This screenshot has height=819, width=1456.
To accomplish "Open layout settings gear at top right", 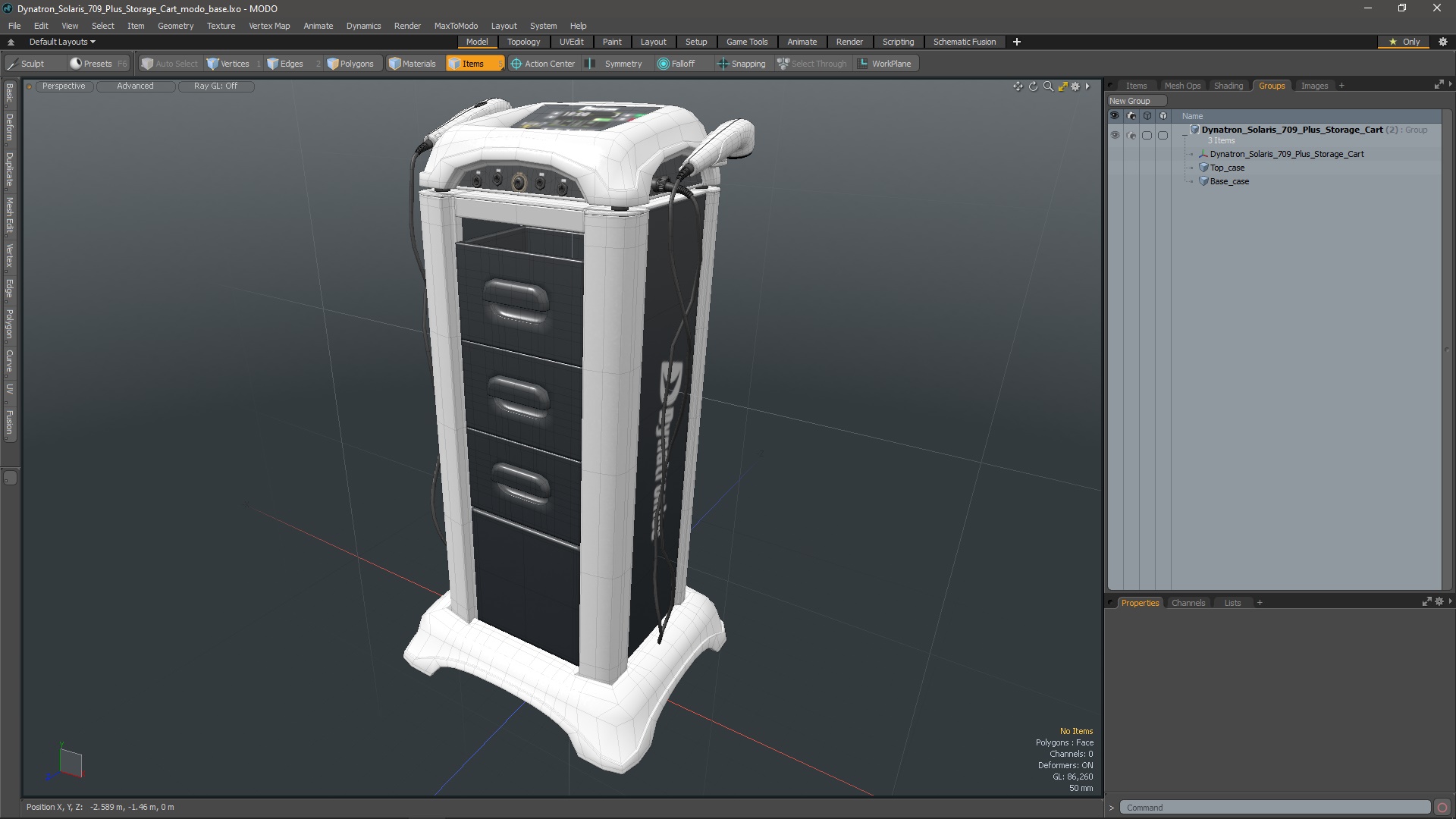I will [1443, 42].
